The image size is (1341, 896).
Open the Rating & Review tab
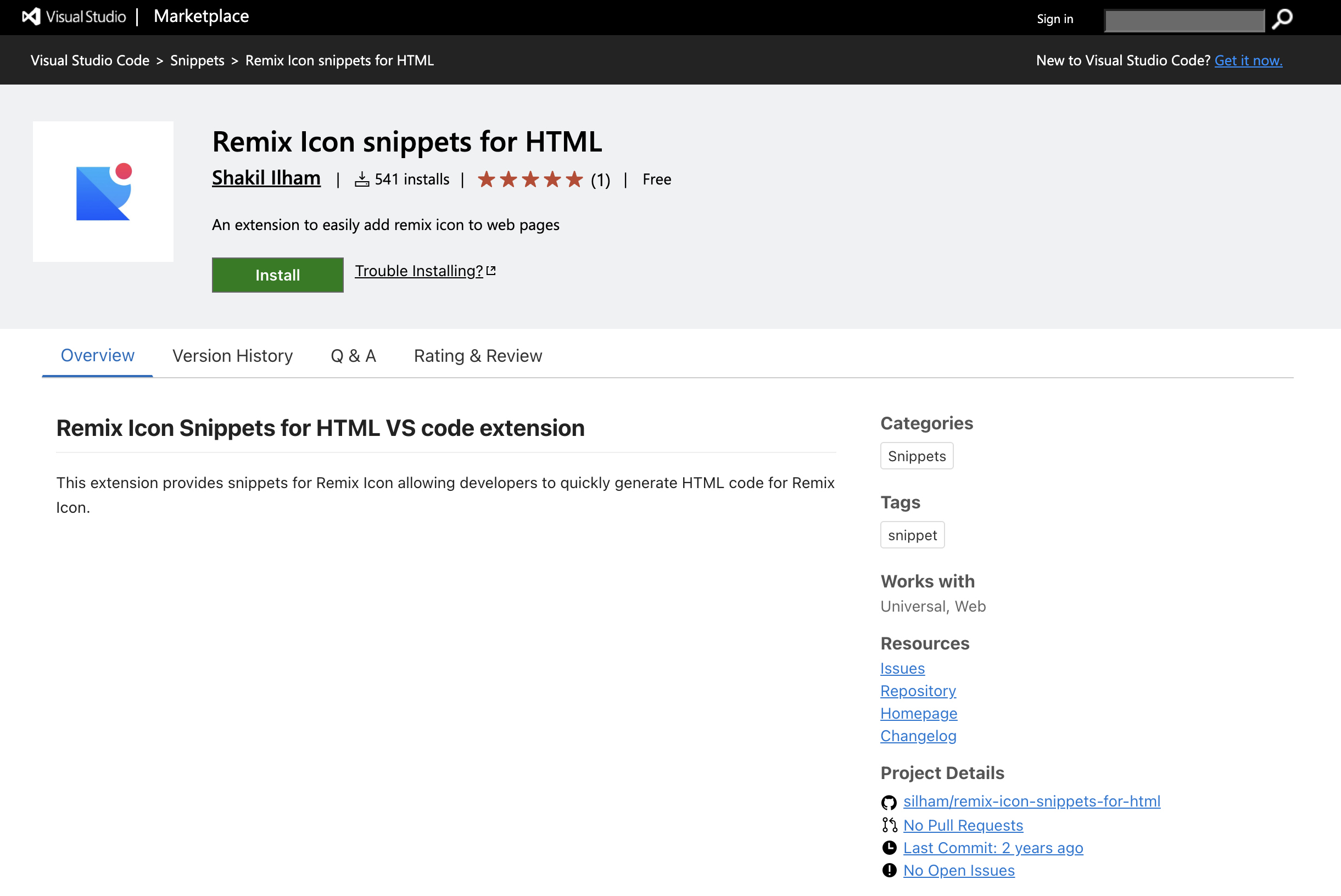477,356
